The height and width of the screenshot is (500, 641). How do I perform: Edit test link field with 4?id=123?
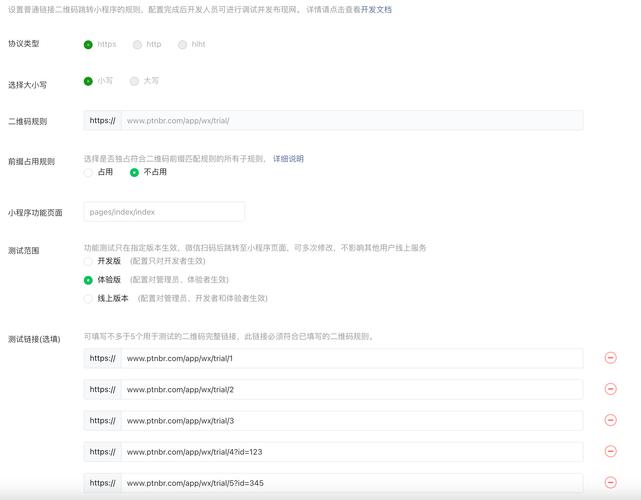(x=352, y=452)
